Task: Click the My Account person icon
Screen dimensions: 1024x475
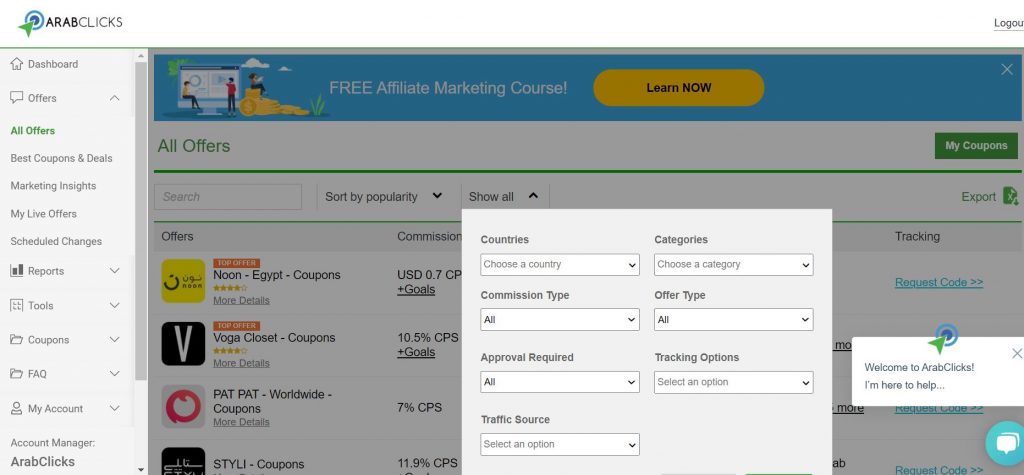Action: point(16,408)
